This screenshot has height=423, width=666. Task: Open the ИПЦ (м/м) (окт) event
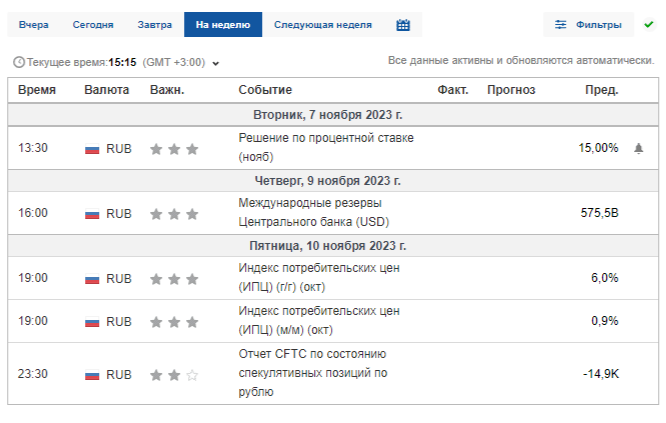310,321
